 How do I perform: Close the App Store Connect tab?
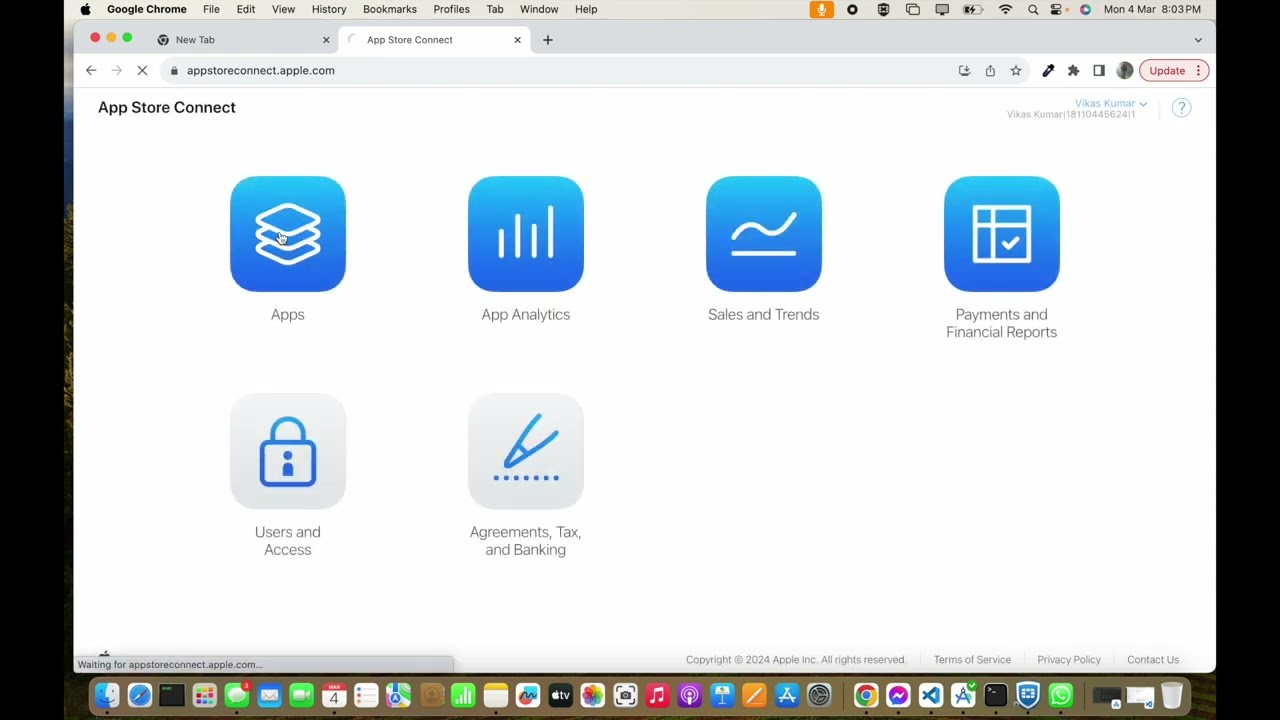point(517,40)
